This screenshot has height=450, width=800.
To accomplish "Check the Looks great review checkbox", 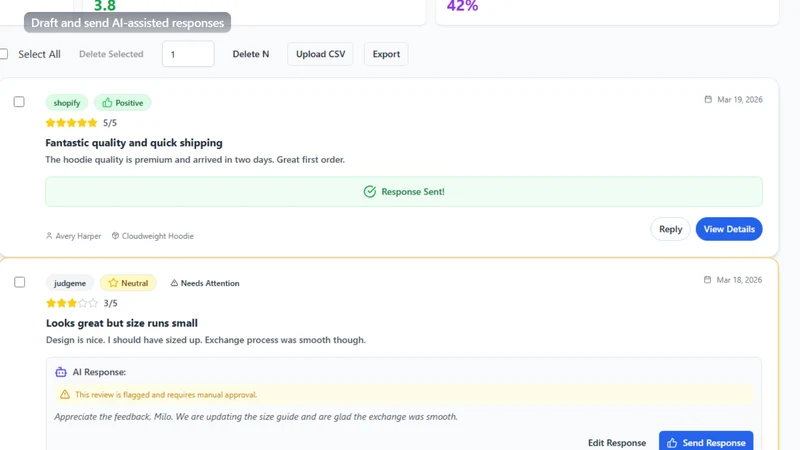I will tap(19, 282).
